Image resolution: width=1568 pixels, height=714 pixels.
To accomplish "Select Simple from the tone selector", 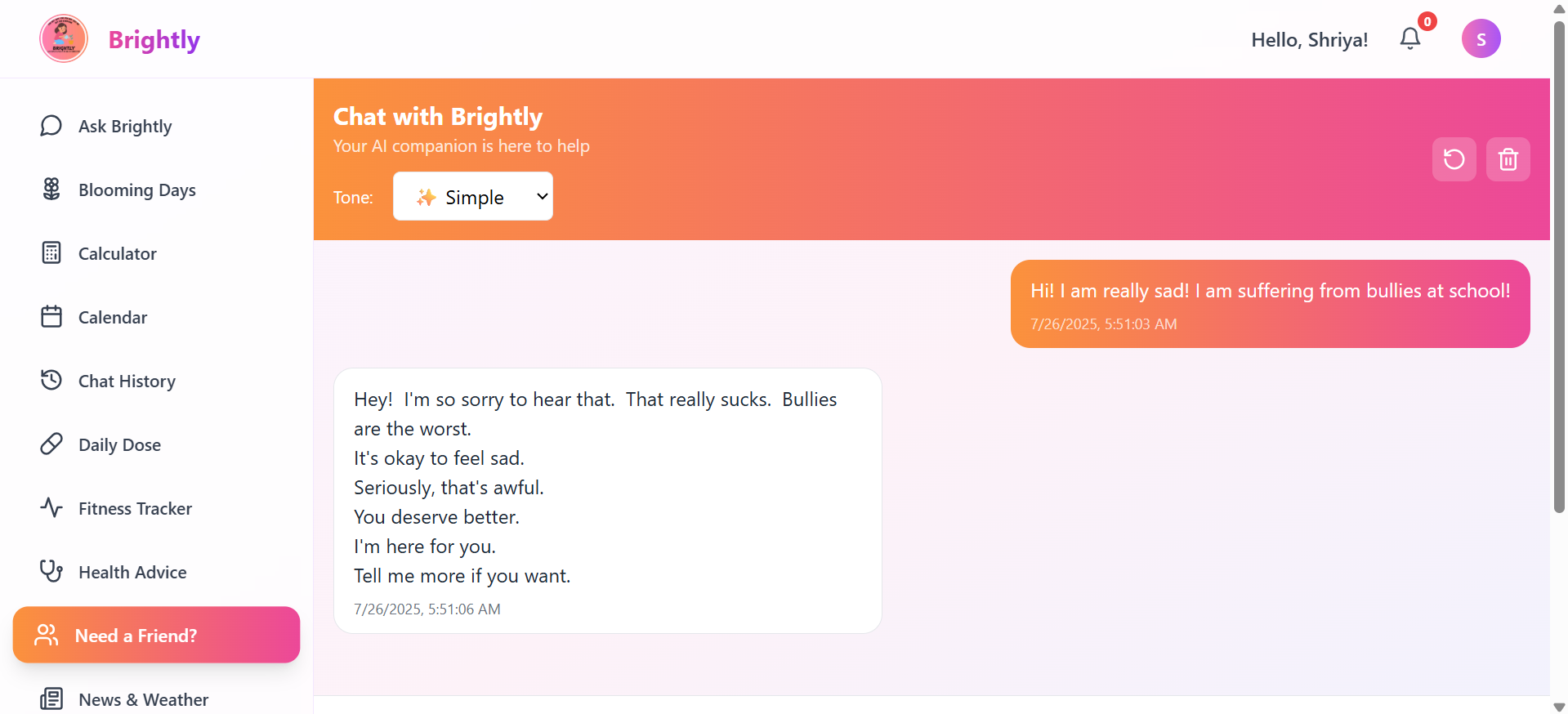I will (472, 196).
